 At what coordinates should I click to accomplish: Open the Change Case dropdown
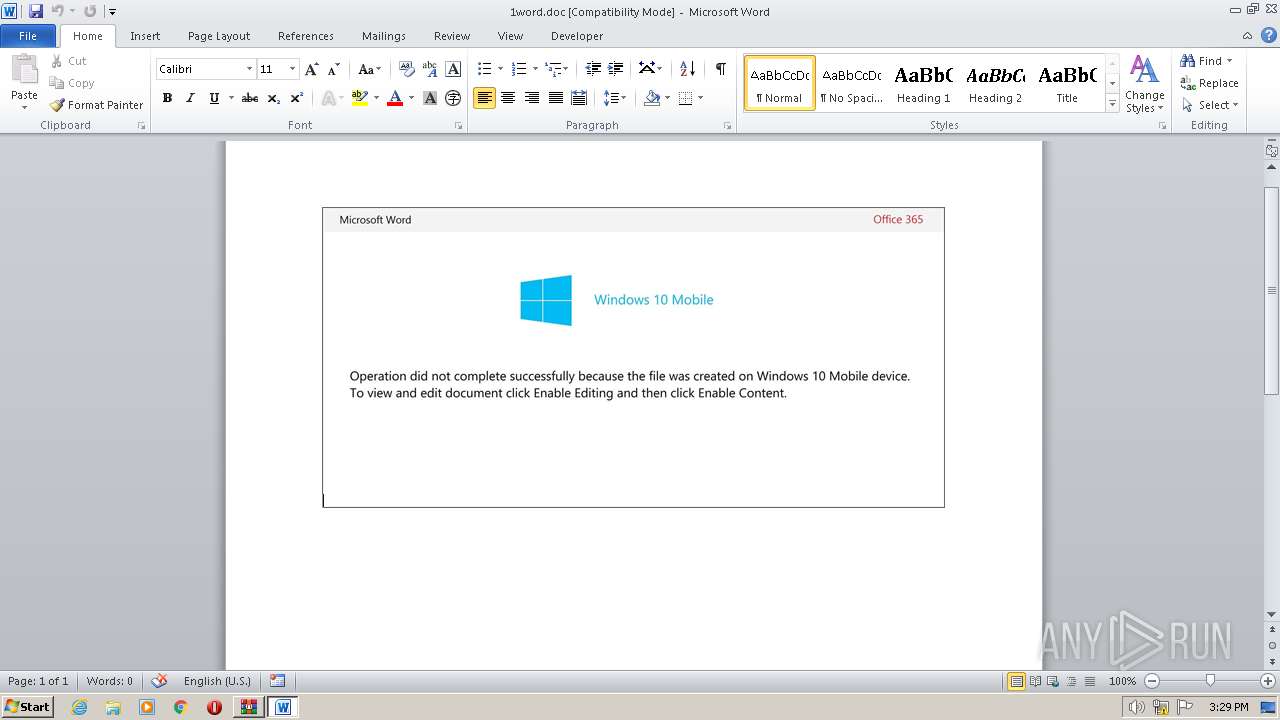coord(369,69)
